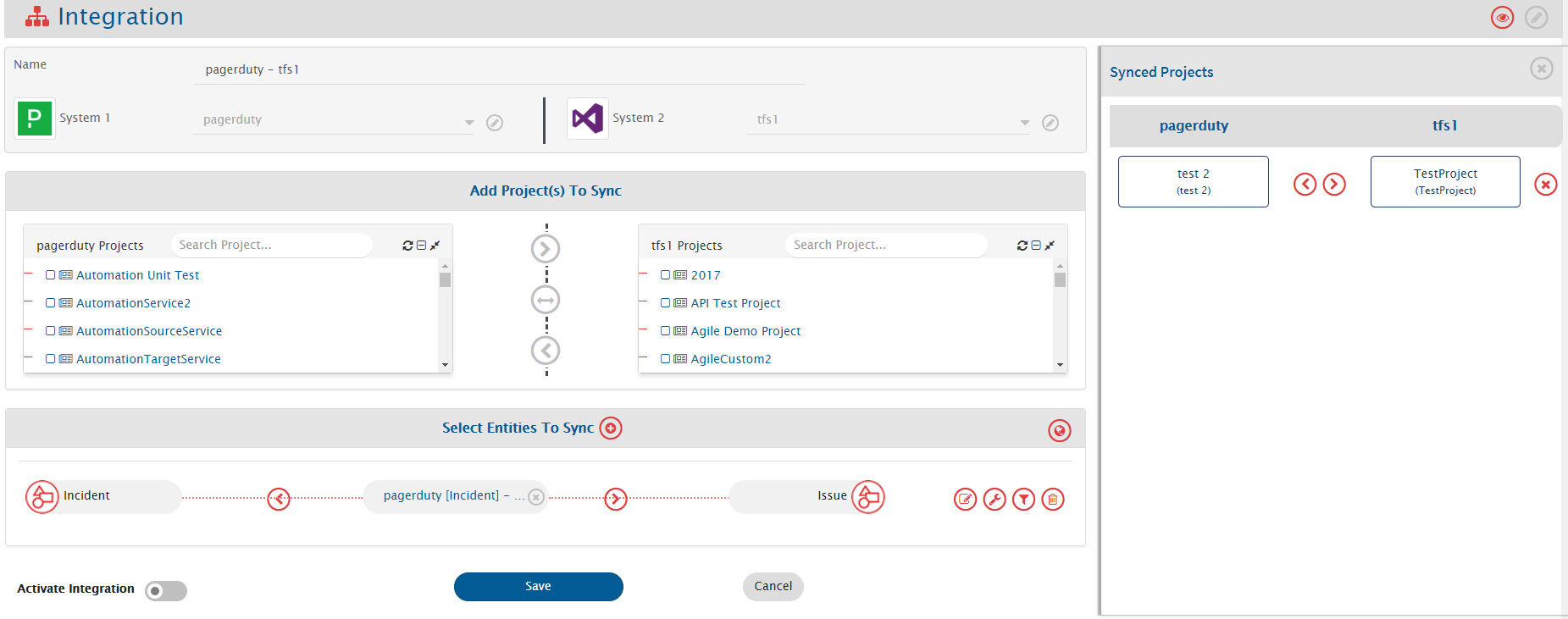Click the bidirectional sync arrow icon
The image size is (1568, 619).
(546, 300)
